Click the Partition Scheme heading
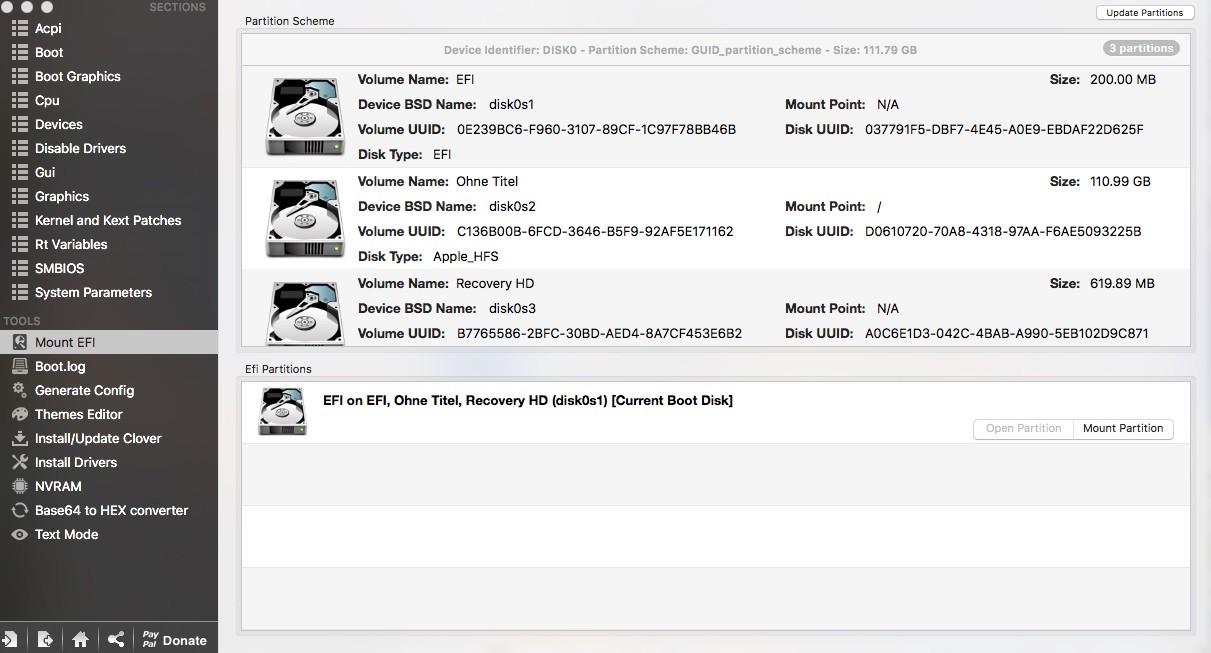Image resolution: width=1211 pixels, height=653 pixels. [290, 21]
